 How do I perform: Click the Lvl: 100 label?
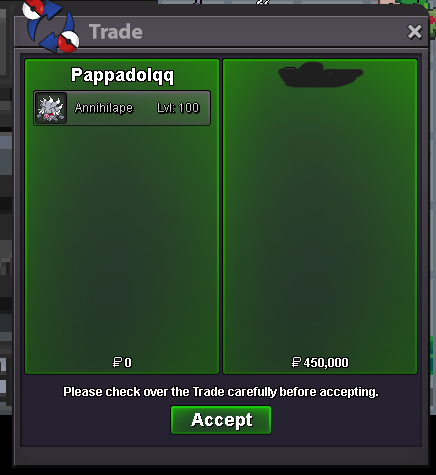click(x=178, y=108)
